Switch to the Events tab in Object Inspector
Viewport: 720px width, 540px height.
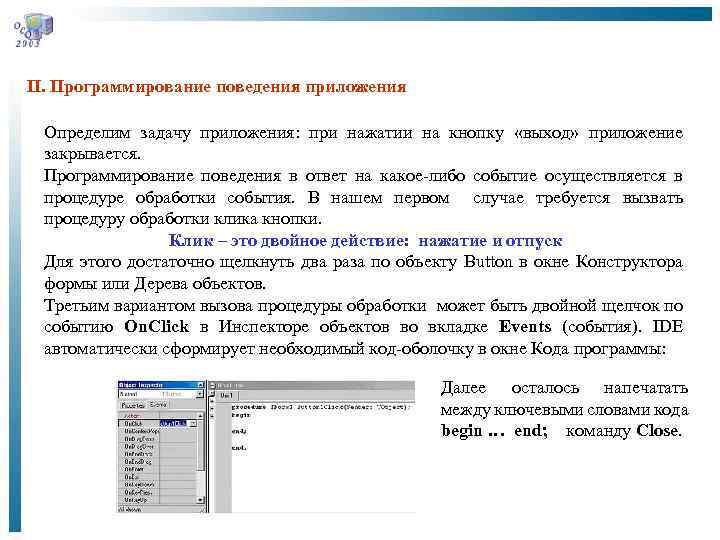point(158,405)
